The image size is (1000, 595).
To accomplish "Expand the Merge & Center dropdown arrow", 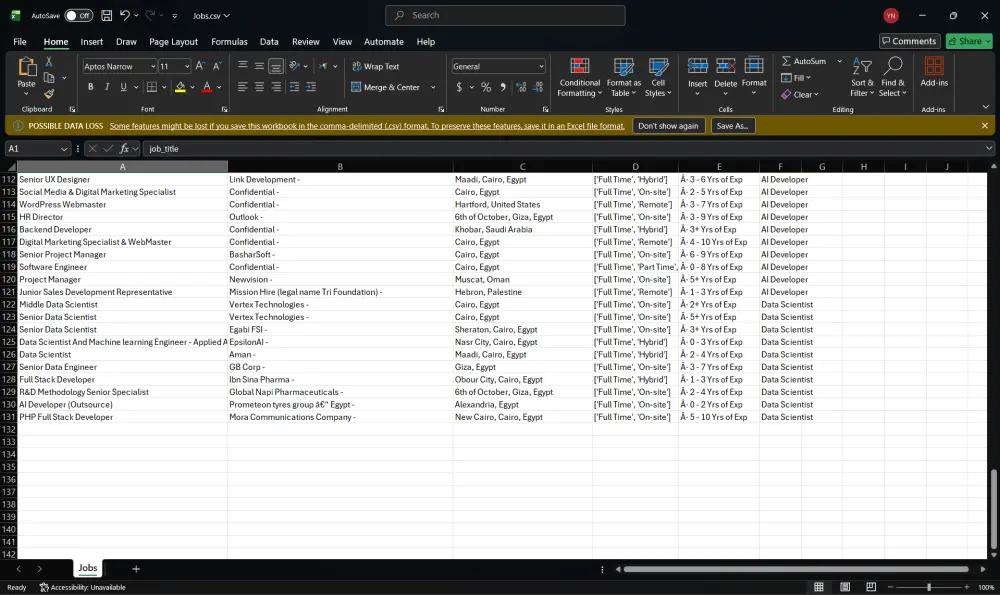I will 433,87.
